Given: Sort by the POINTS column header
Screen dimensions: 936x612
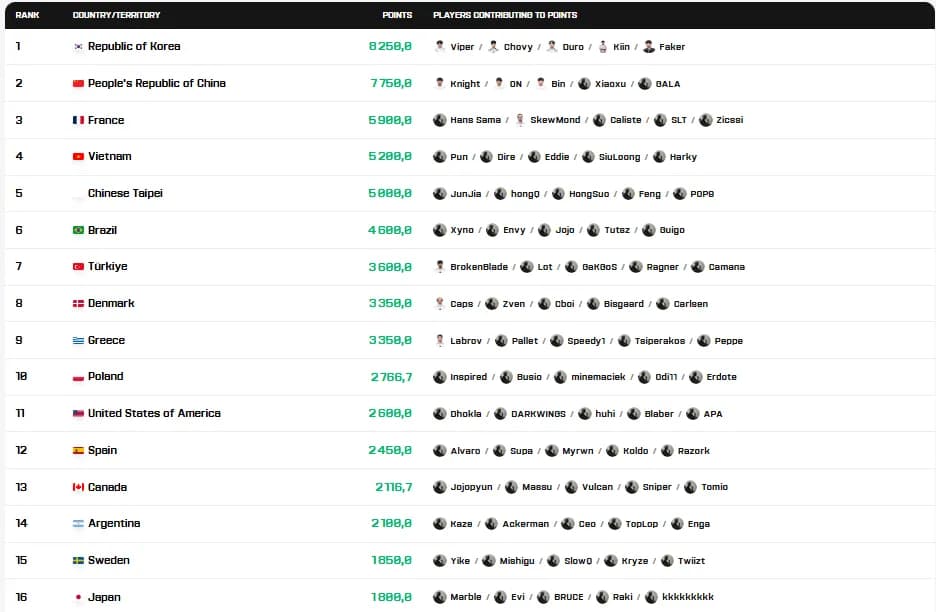Looking at the screenshot, I should tap(397, 15).
